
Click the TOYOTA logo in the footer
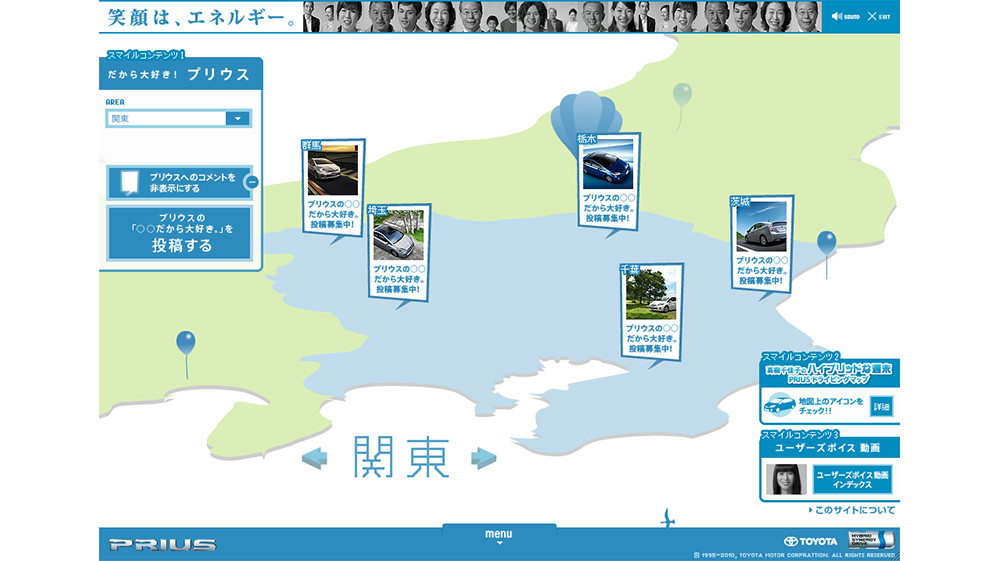[810, 541]
